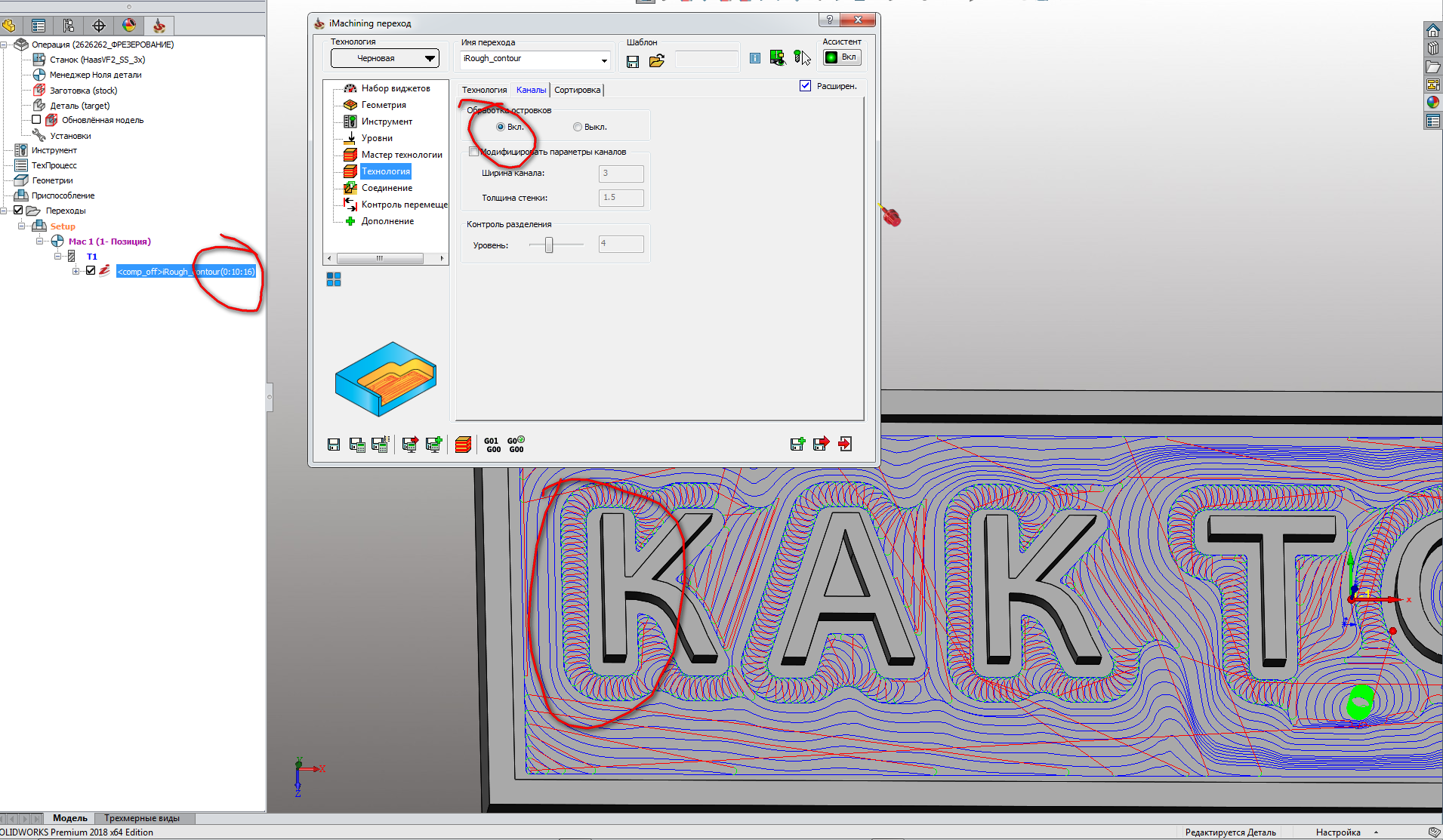Switch to the 'Технология' tab
The image size is (1443, 840).
[484, 90]
